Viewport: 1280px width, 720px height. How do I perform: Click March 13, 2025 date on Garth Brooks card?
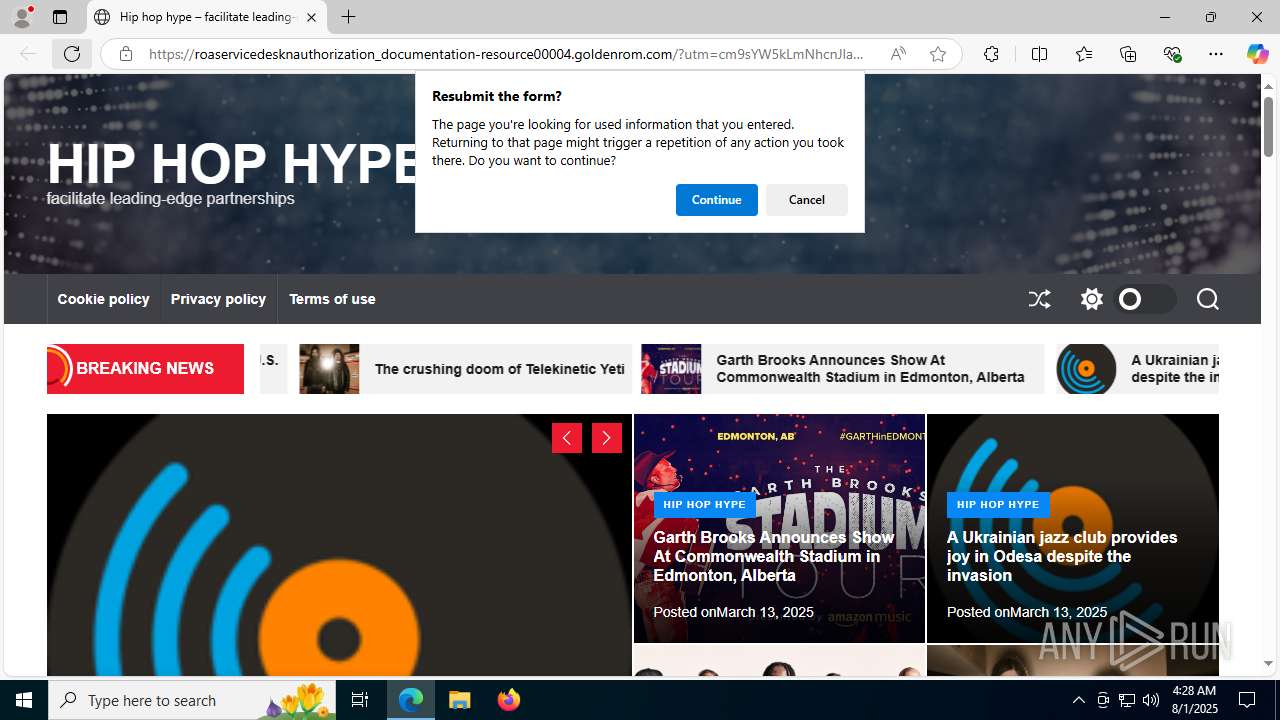(x=765, y=612)
